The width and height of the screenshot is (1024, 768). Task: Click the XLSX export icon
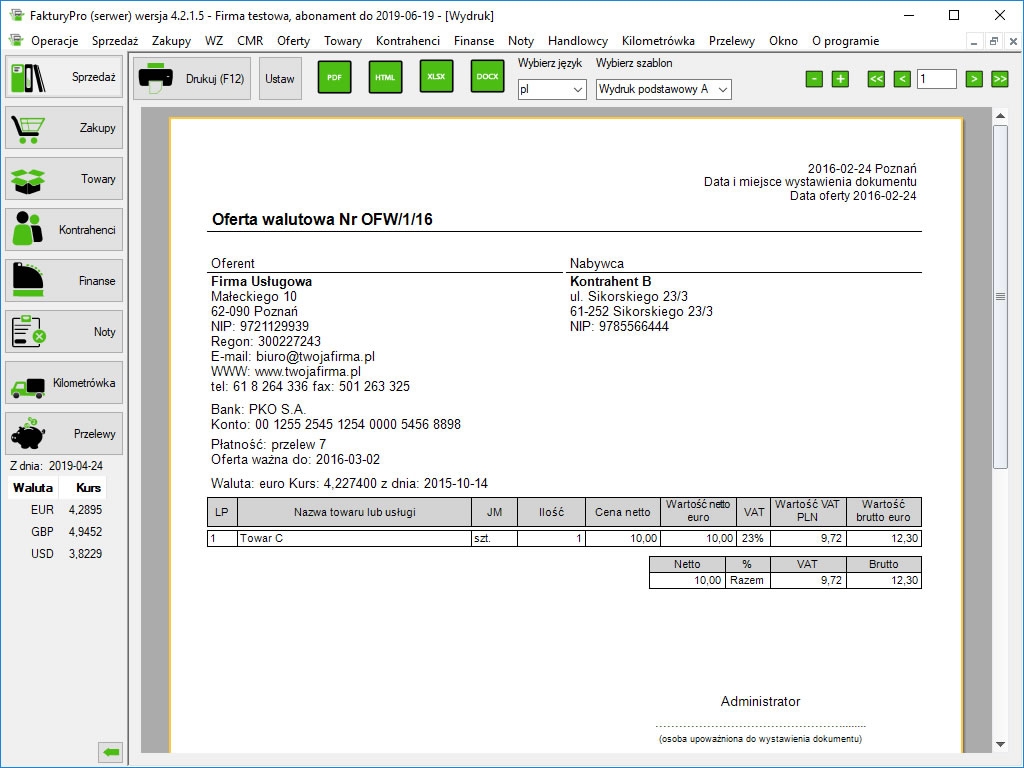436,77
